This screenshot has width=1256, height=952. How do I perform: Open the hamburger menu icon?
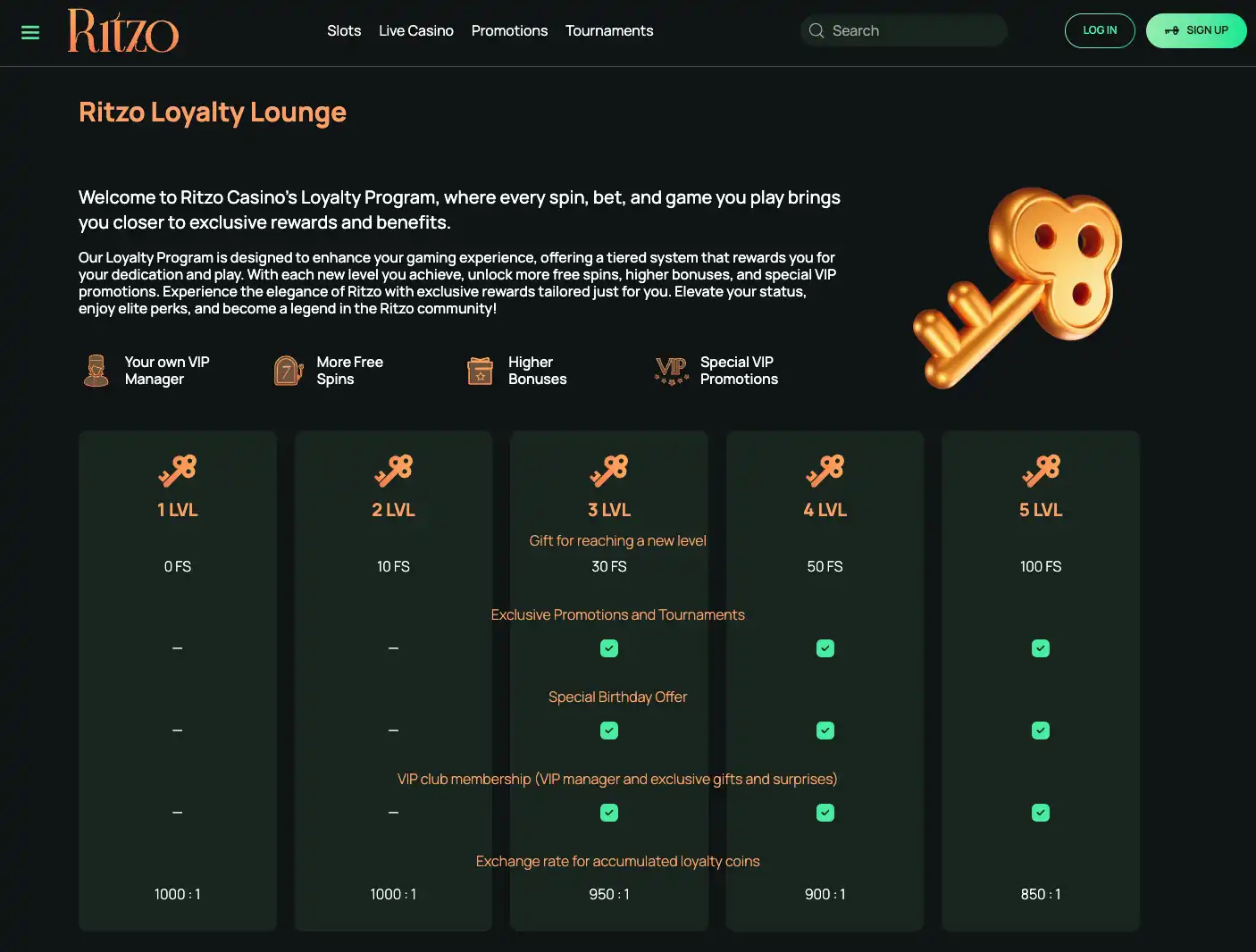[x=30, y=32]
